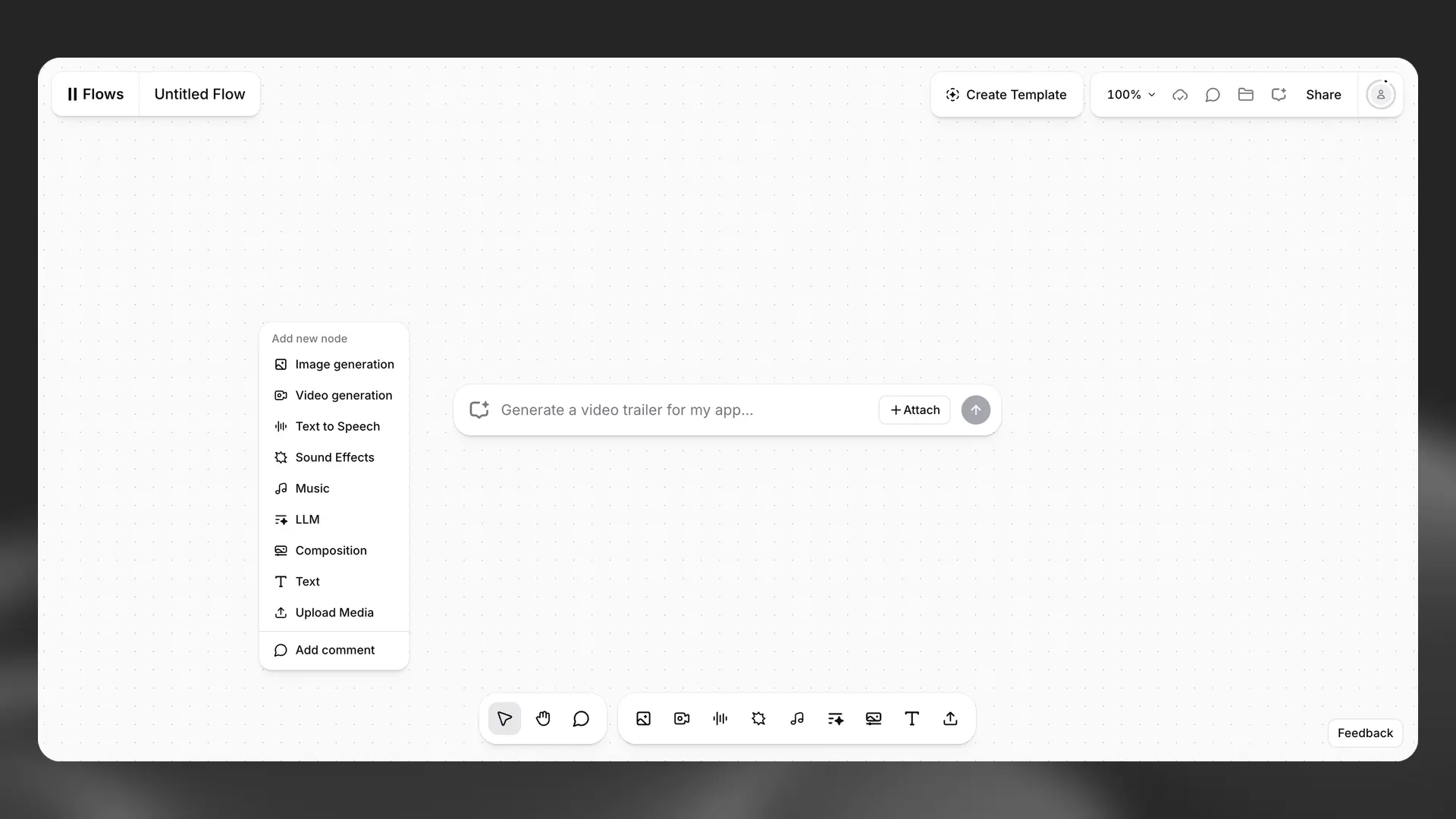
Task: Click the cloud sync status icon
Action: click(1180, 95)
